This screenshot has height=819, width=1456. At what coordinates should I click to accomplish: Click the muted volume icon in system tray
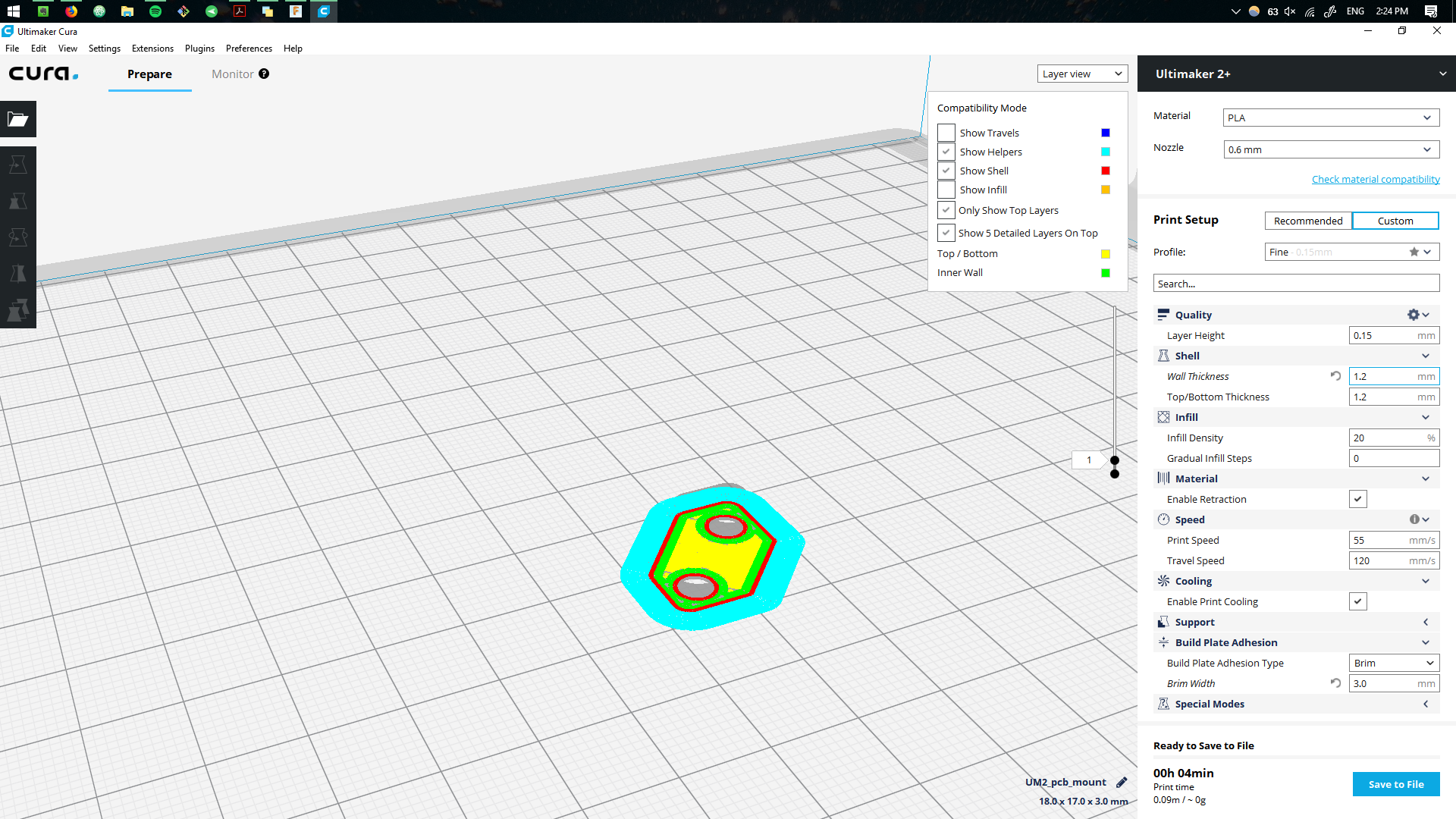tap(1290, 11)
